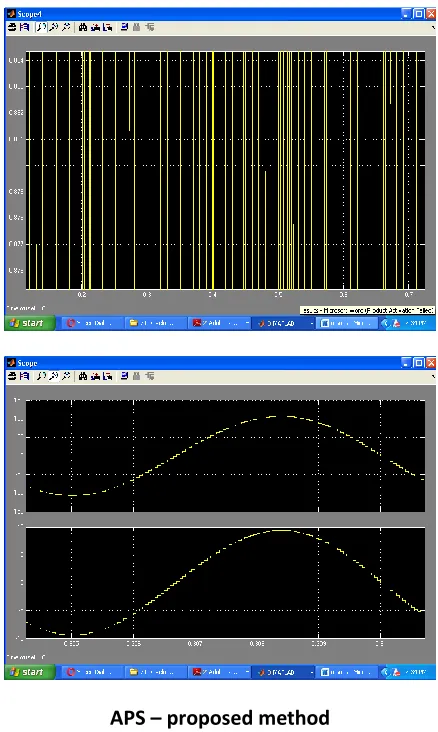This screenshot has height=732, width=438.
Task: Minimize the lower Scope window
Action: [x=407, y=363]
